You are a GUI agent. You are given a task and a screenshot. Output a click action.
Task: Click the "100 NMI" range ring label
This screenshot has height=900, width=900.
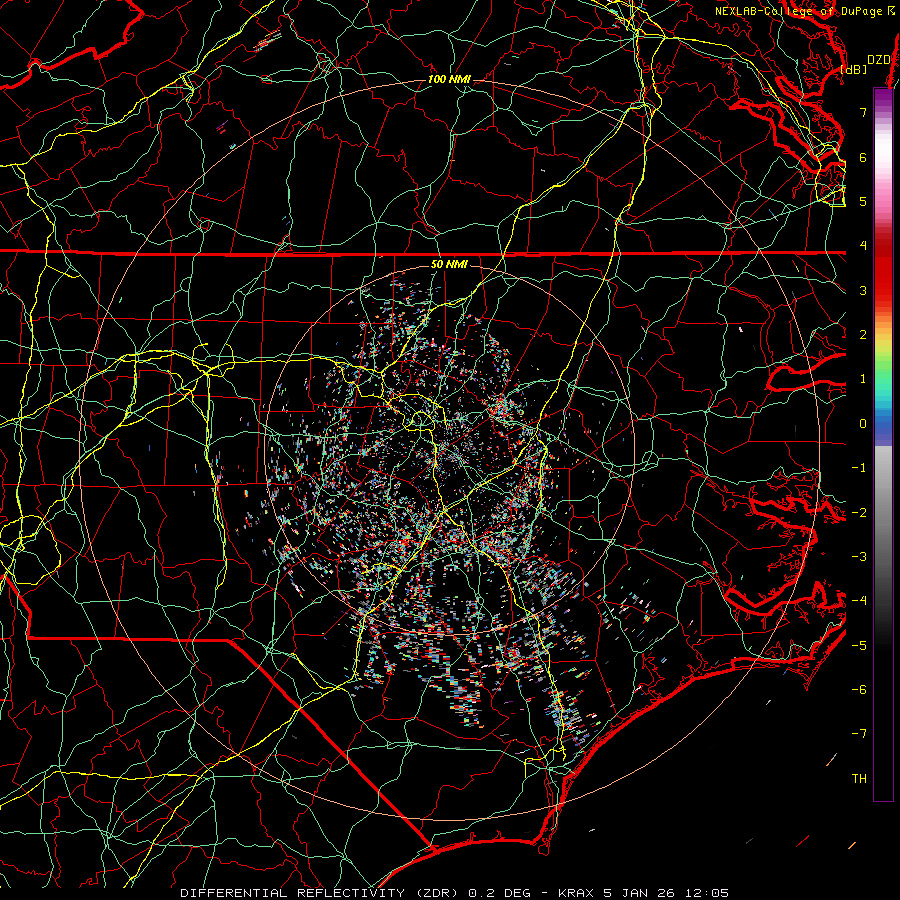449,79
